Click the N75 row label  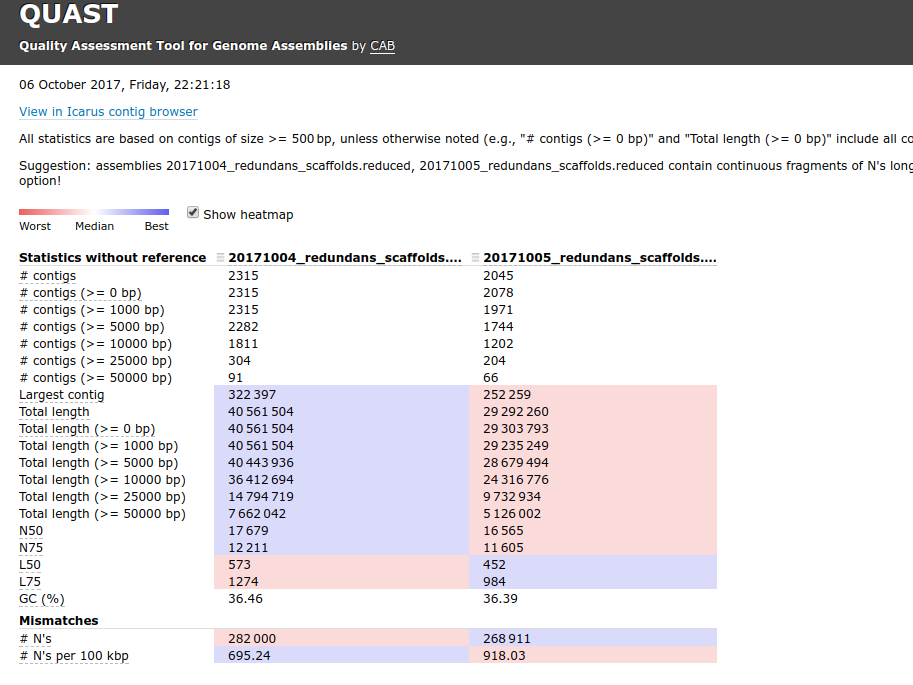point(31,548)
